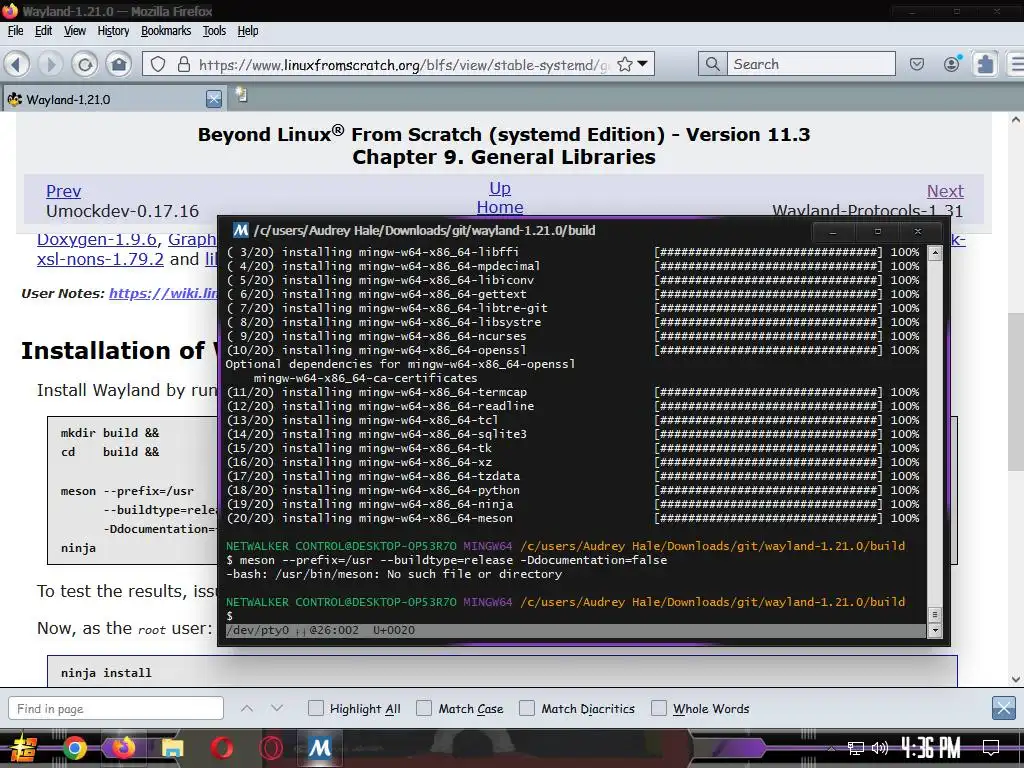Open the notification center icon

click(991, 748)
